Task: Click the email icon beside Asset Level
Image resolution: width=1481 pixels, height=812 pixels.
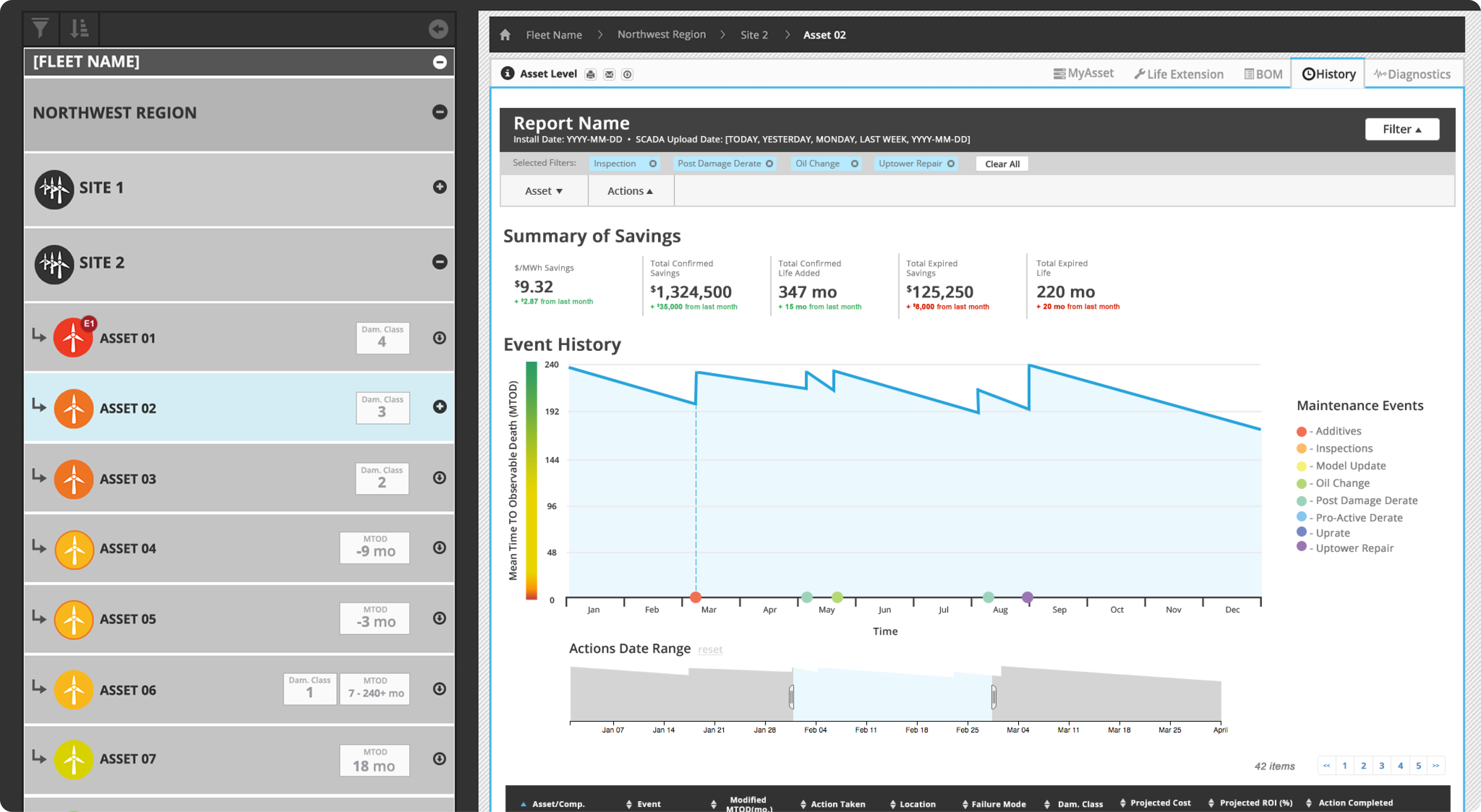Action: (609, 75)
